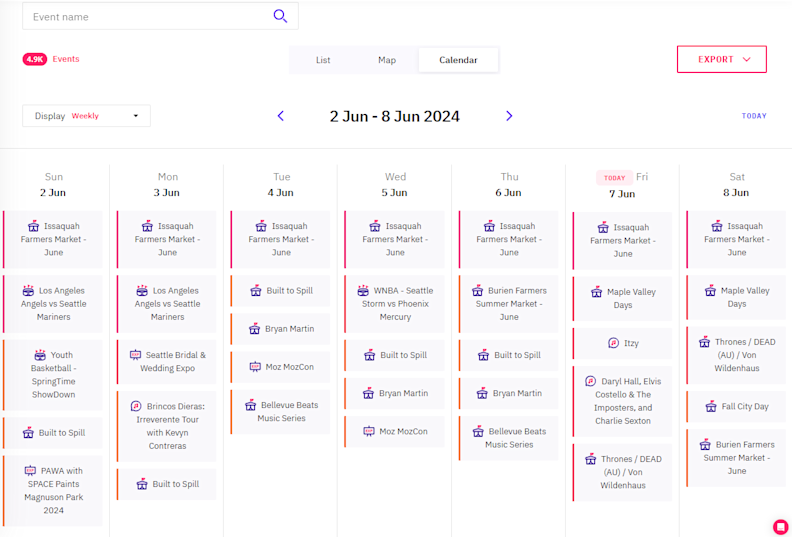The height and width of the screenshot is (537, 792).
Task: Click the Seattle Bridal & Wedding Expo icon
Action: (x=135, y=355)
